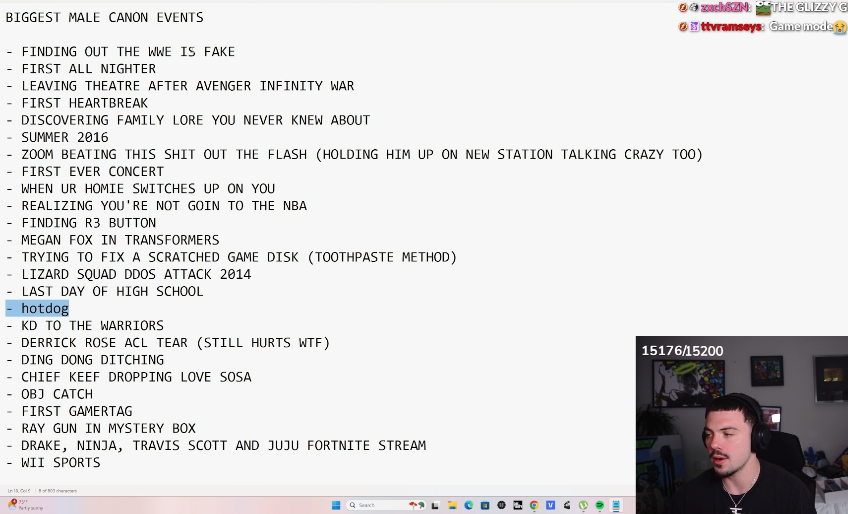
Task: Click the 15176/15200 goal counter on webcam
Action: tap(683, 351)
